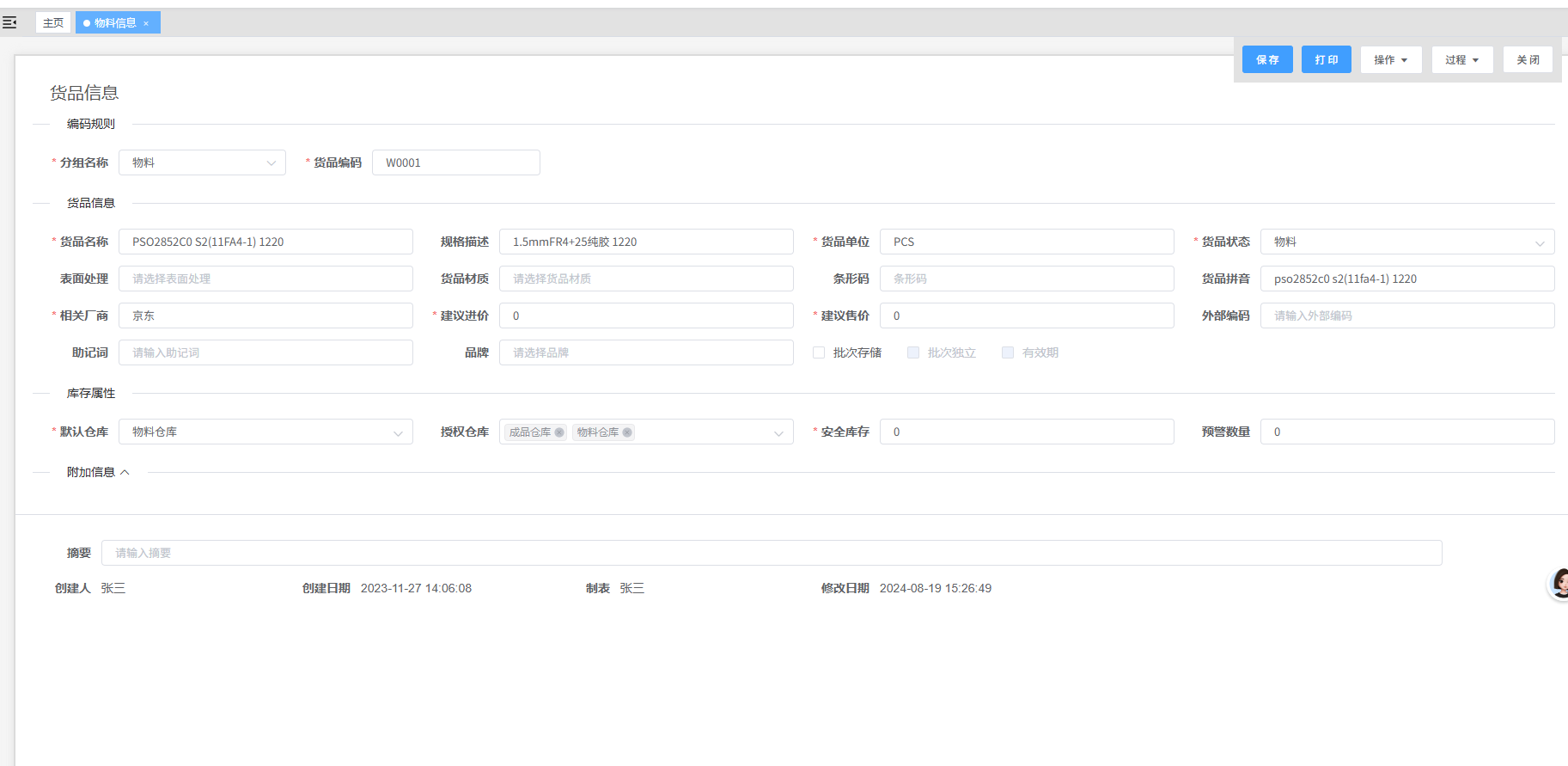Screen dimensions: 1568x766
Task: Open the 默认仓库 dropdown
Action: (265, 432)
